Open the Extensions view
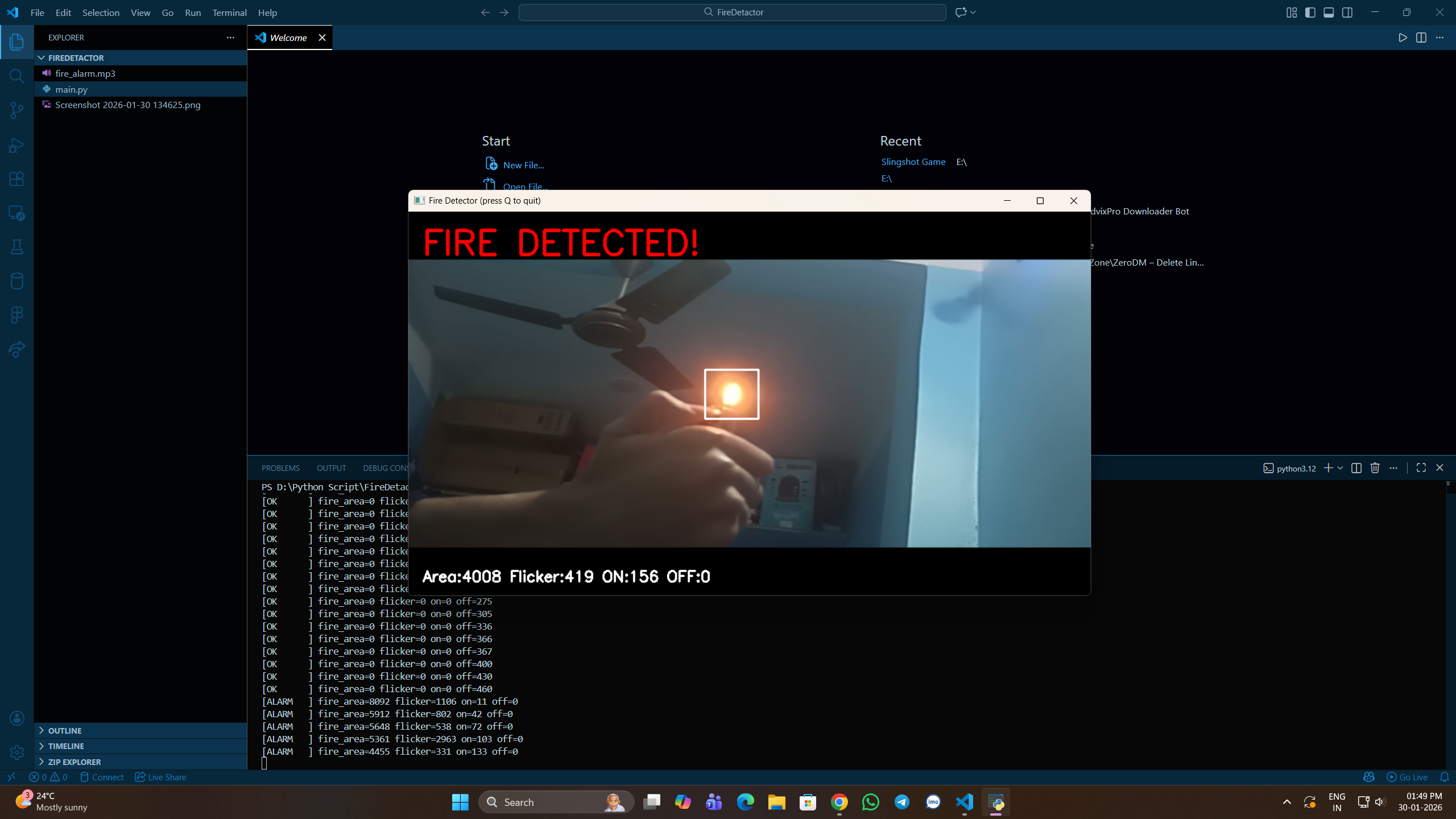The width and height of the screenshot is (1456, 819). click(16, 179)
